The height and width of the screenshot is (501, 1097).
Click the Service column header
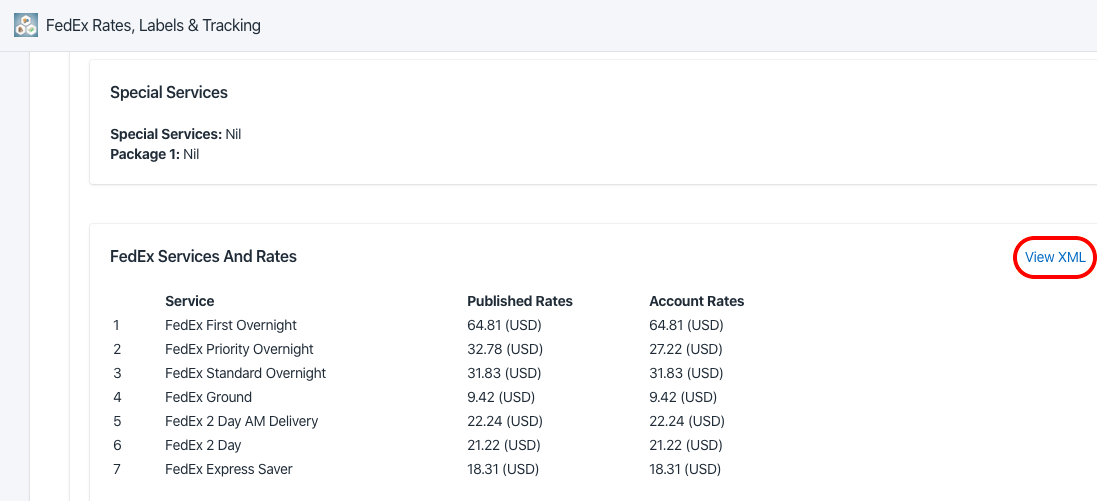[x=190, y=302]
